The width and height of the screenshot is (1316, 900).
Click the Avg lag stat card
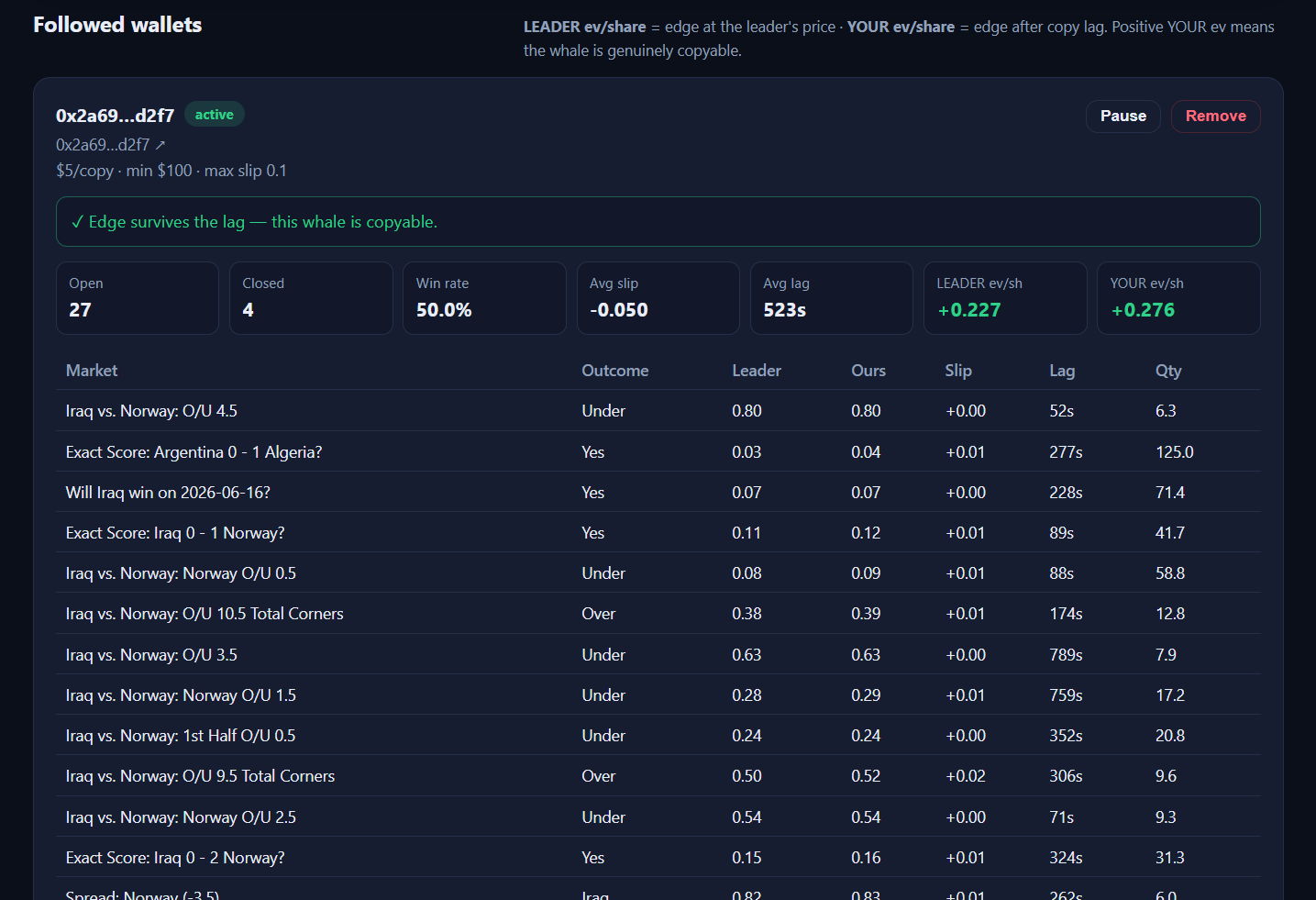(x=832, y=298)
